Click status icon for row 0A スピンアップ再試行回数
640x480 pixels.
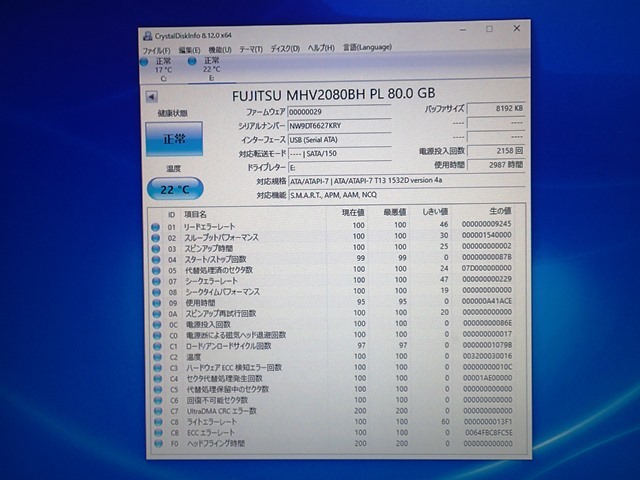pos(157,314)
